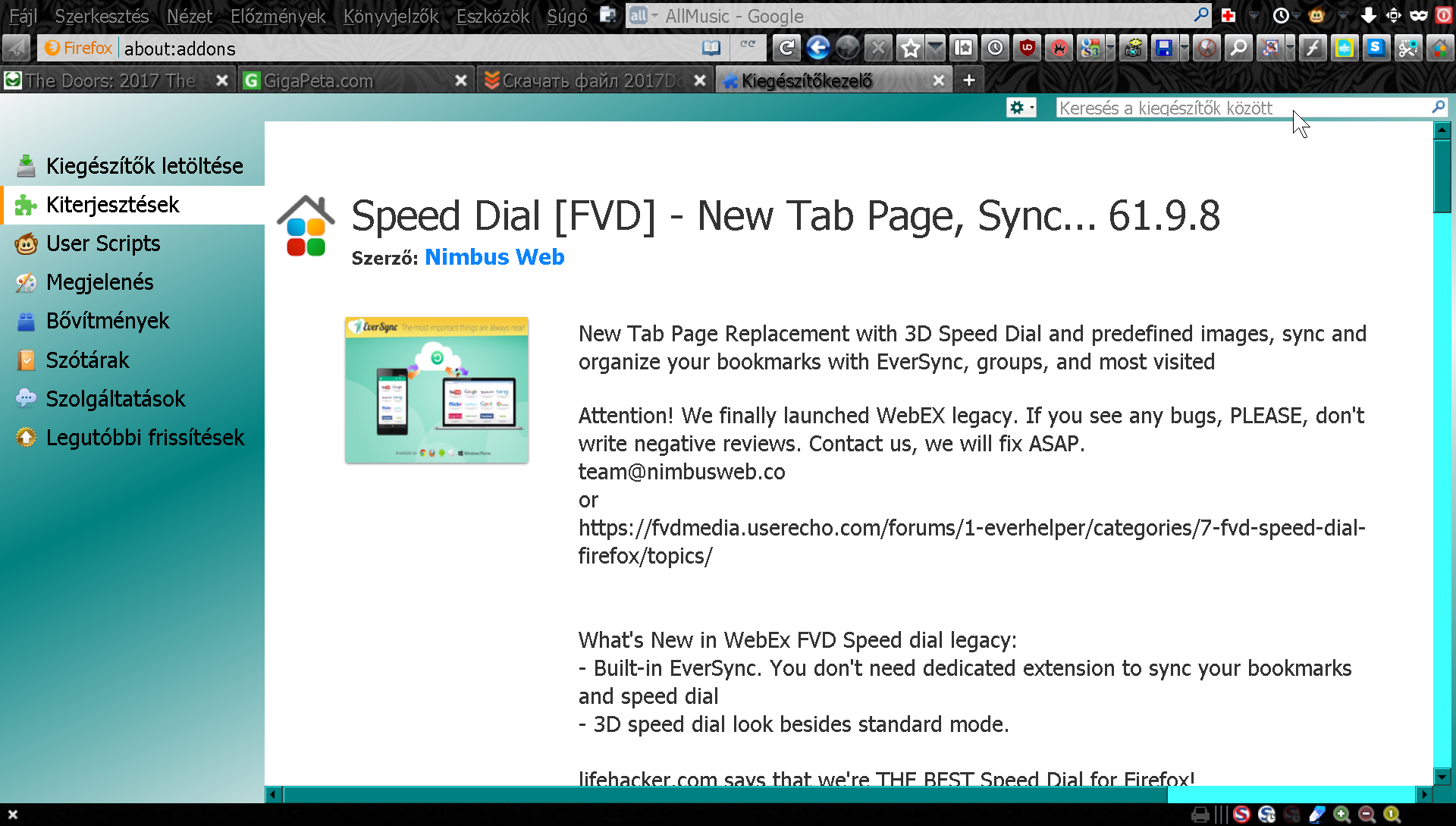Viewport: 1456px width, 826px height.
Task: Open the reader view book icon
Action: click(711, 49)
